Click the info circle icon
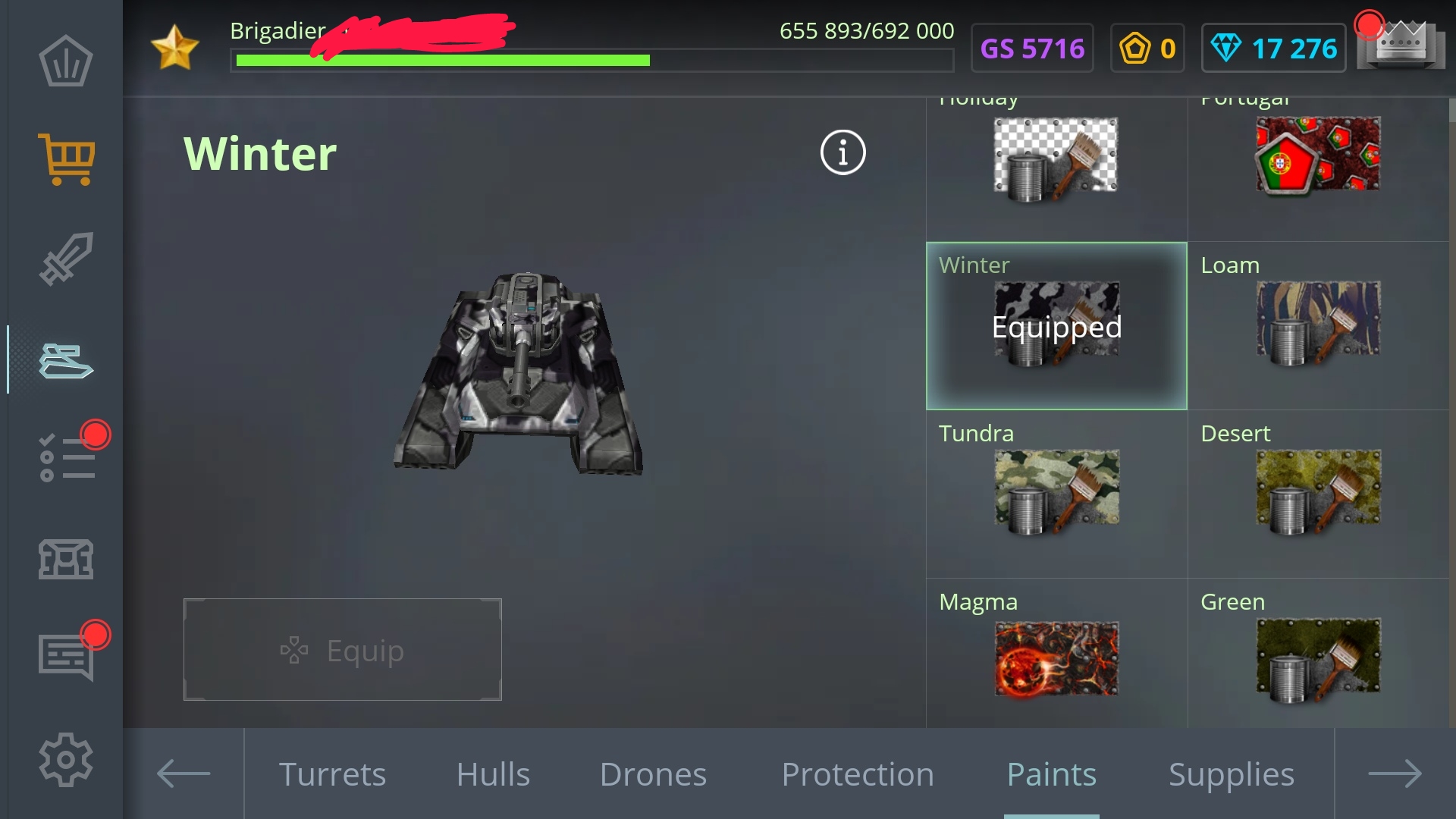 click(843, 152)
